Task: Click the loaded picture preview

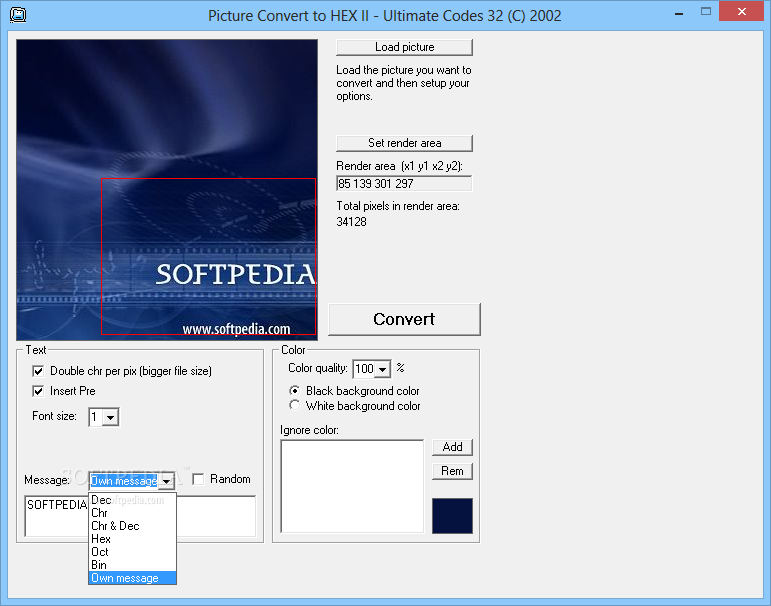Action: click(x=167, y=190)
